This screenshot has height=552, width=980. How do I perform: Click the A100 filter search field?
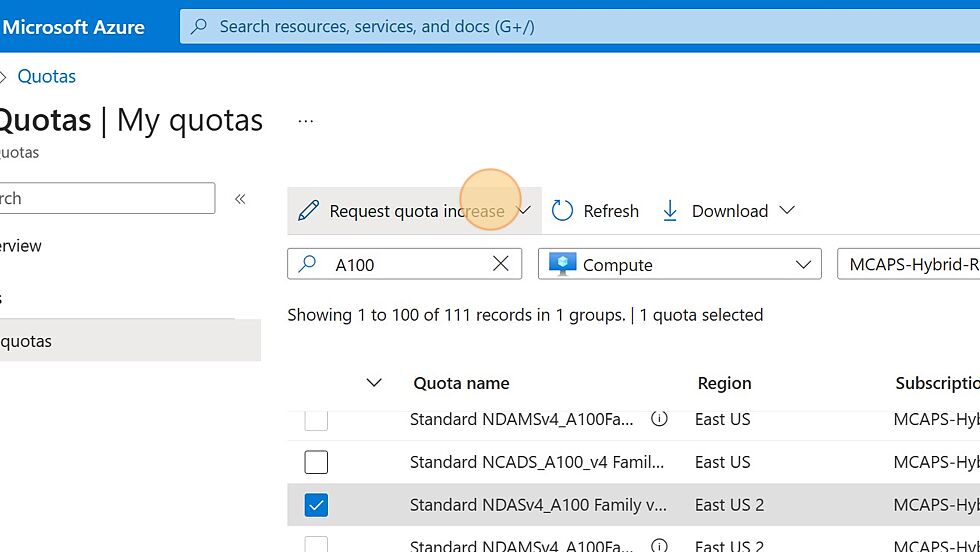pos(404,264)
